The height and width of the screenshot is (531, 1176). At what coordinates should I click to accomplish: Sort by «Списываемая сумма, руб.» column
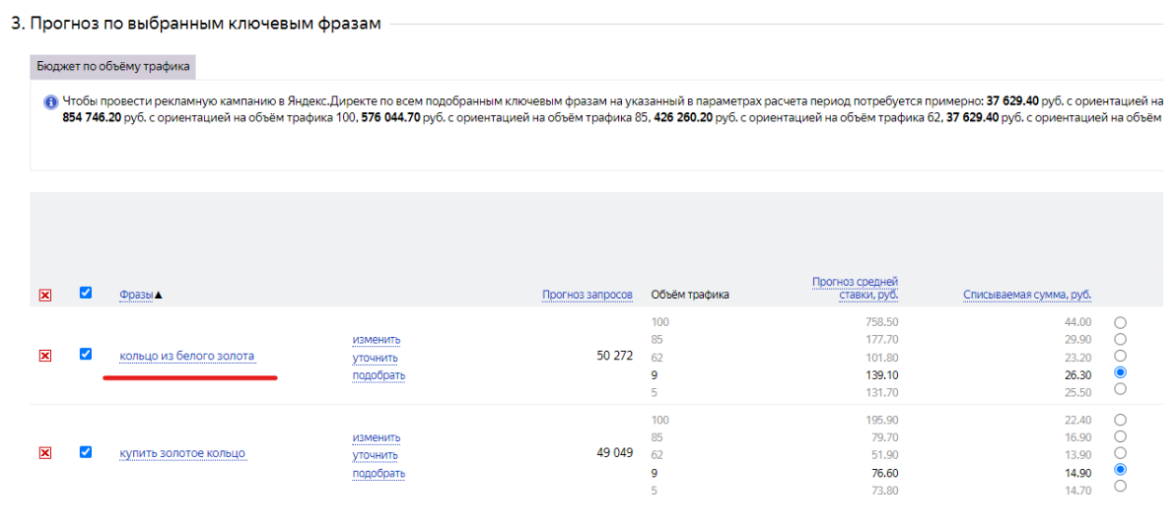click(x=1027, y=295)
